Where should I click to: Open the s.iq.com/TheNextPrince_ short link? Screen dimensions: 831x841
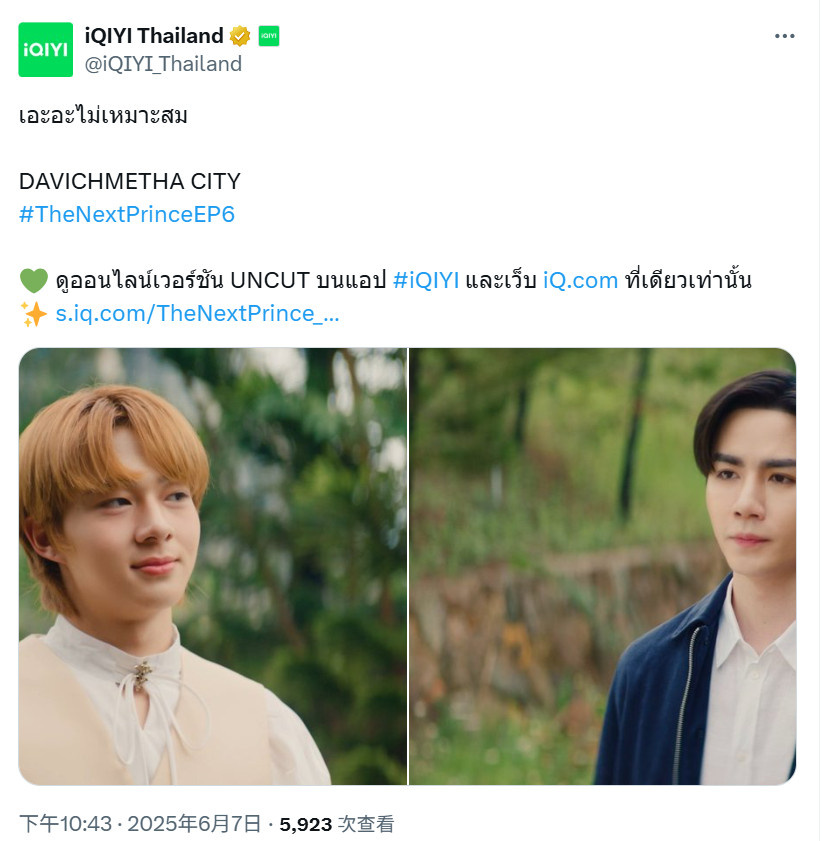pos(197,313)
